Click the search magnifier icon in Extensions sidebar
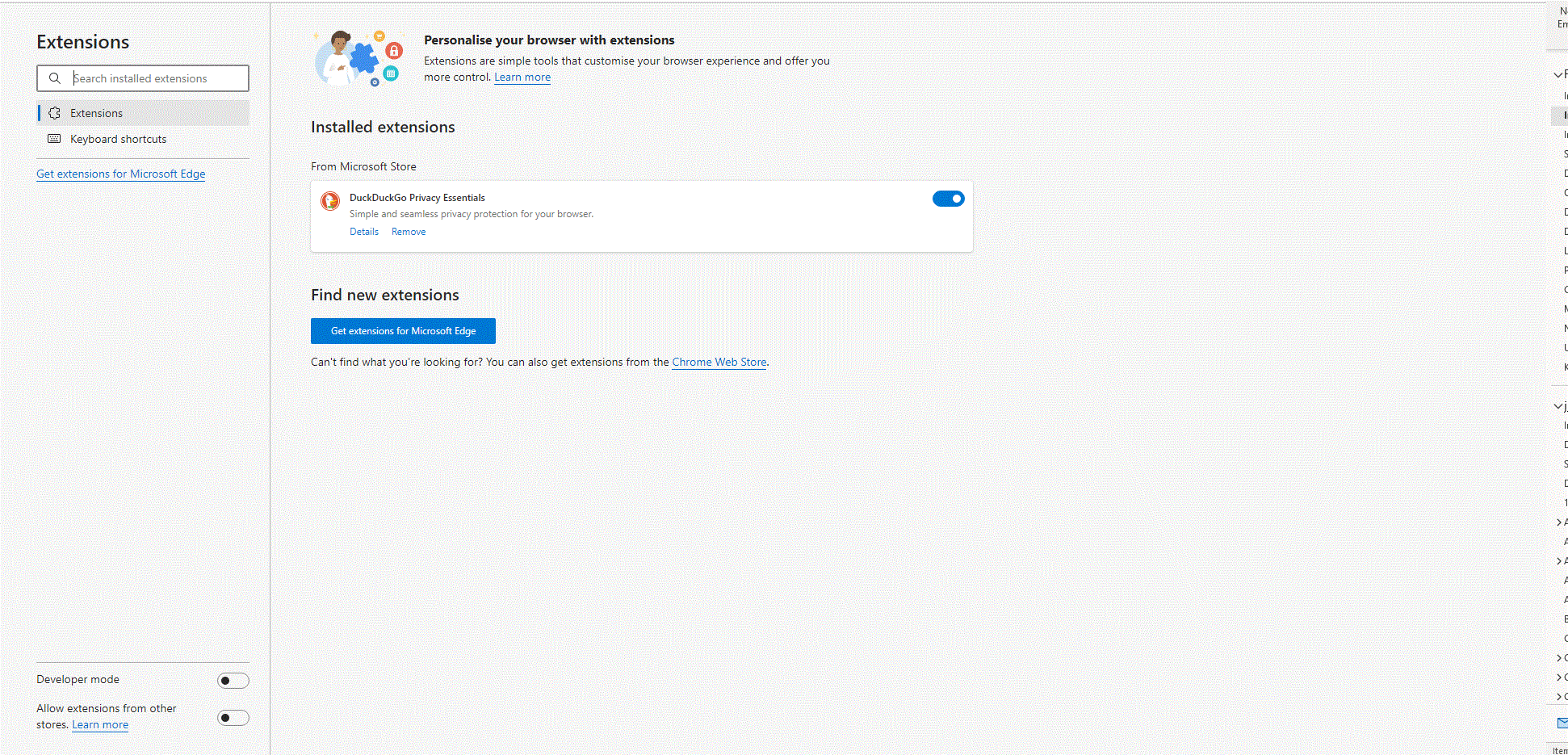This screenshot has width=1568, height=755. coord(55,78)
